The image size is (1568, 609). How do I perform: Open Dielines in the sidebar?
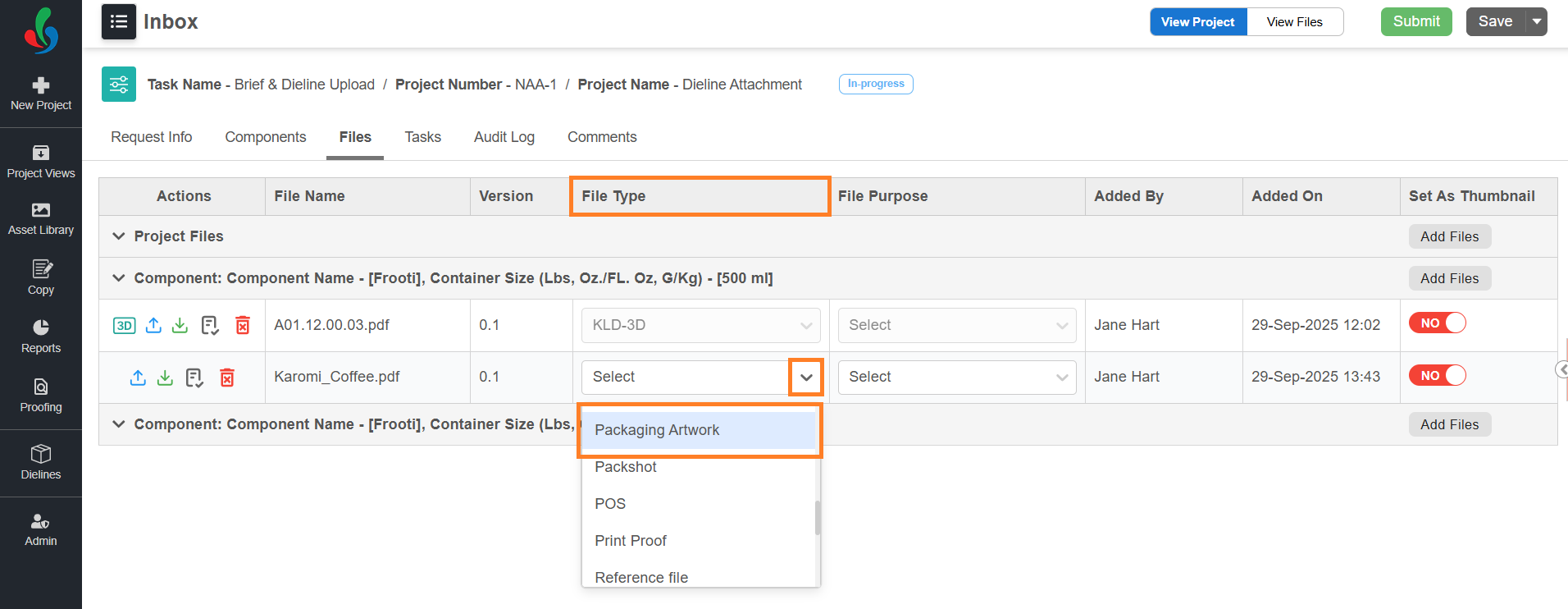[x=41, y=463]
